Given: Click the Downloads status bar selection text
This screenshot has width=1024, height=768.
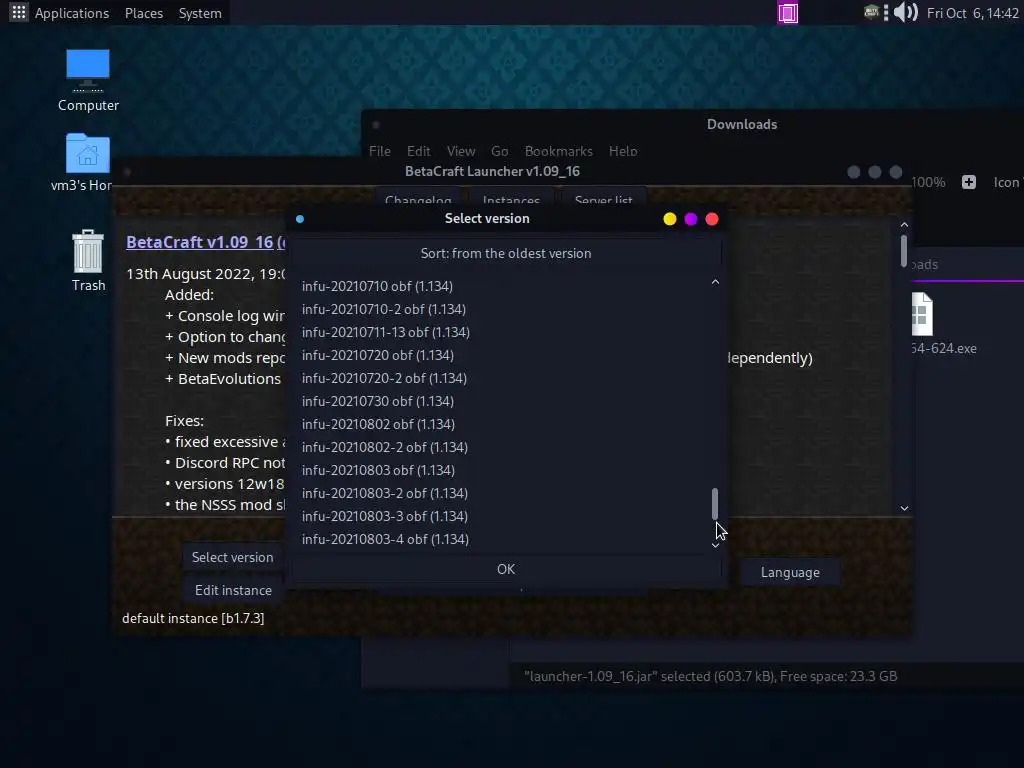Looking at the screenshot, I should coord(711,676).
